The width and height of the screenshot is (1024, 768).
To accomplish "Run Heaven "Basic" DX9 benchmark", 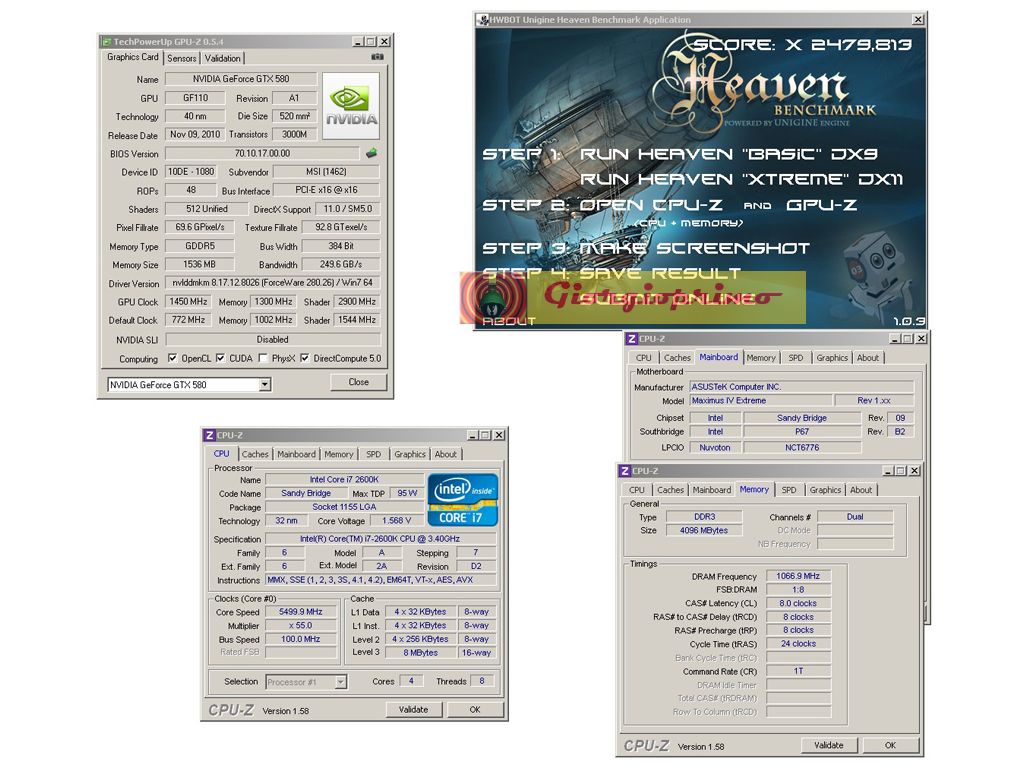I will (729, 154).
